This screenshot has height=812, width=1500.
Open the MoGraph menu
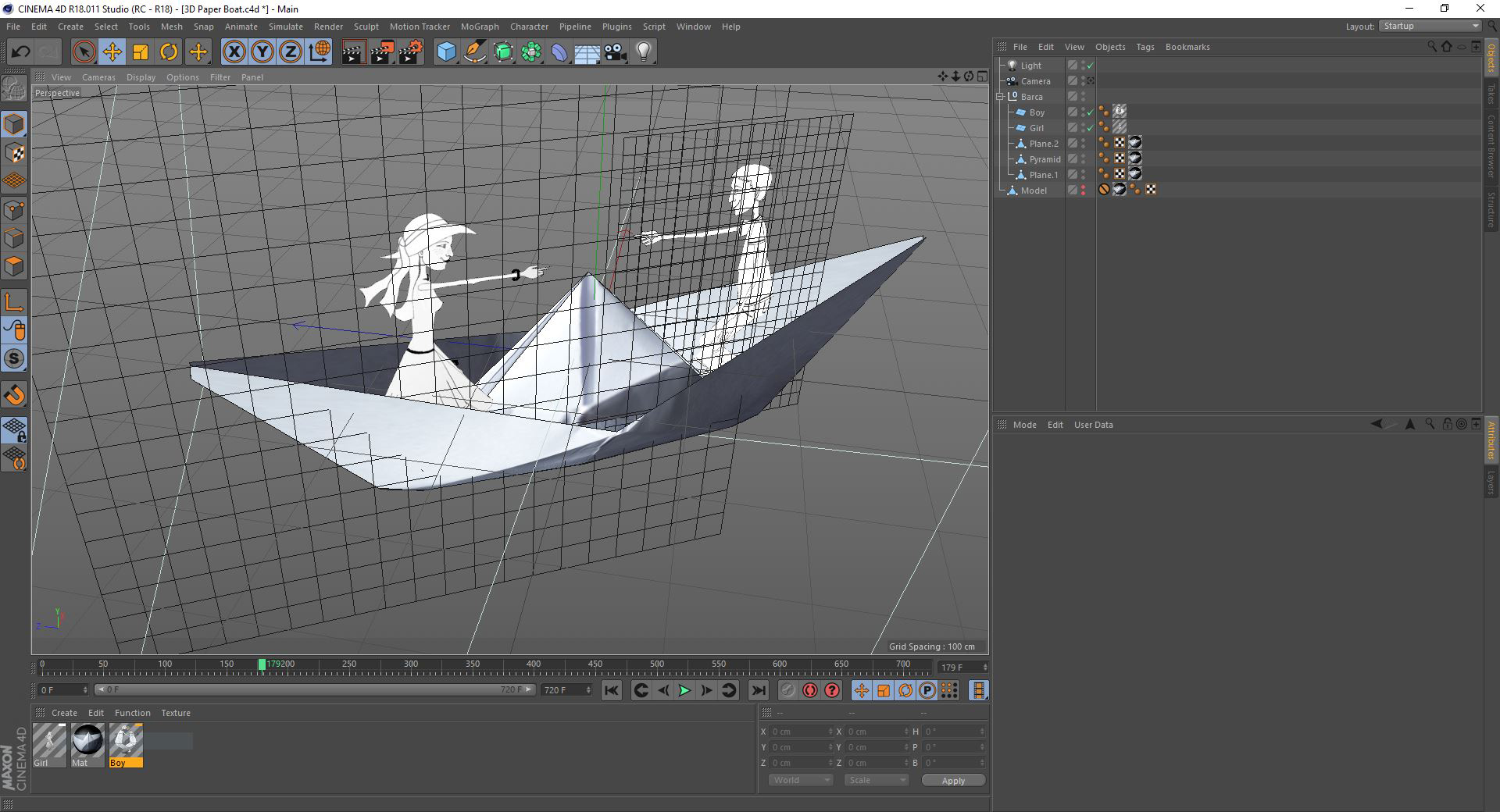(480, 27)
